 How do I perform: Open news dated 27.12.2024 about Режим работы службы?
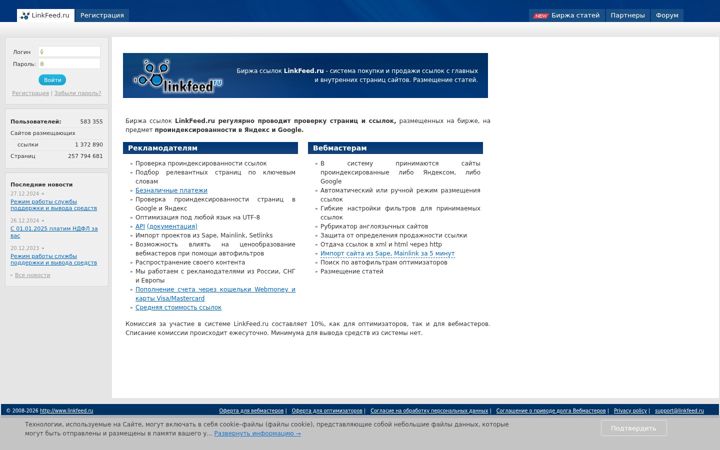click(54, 205)
